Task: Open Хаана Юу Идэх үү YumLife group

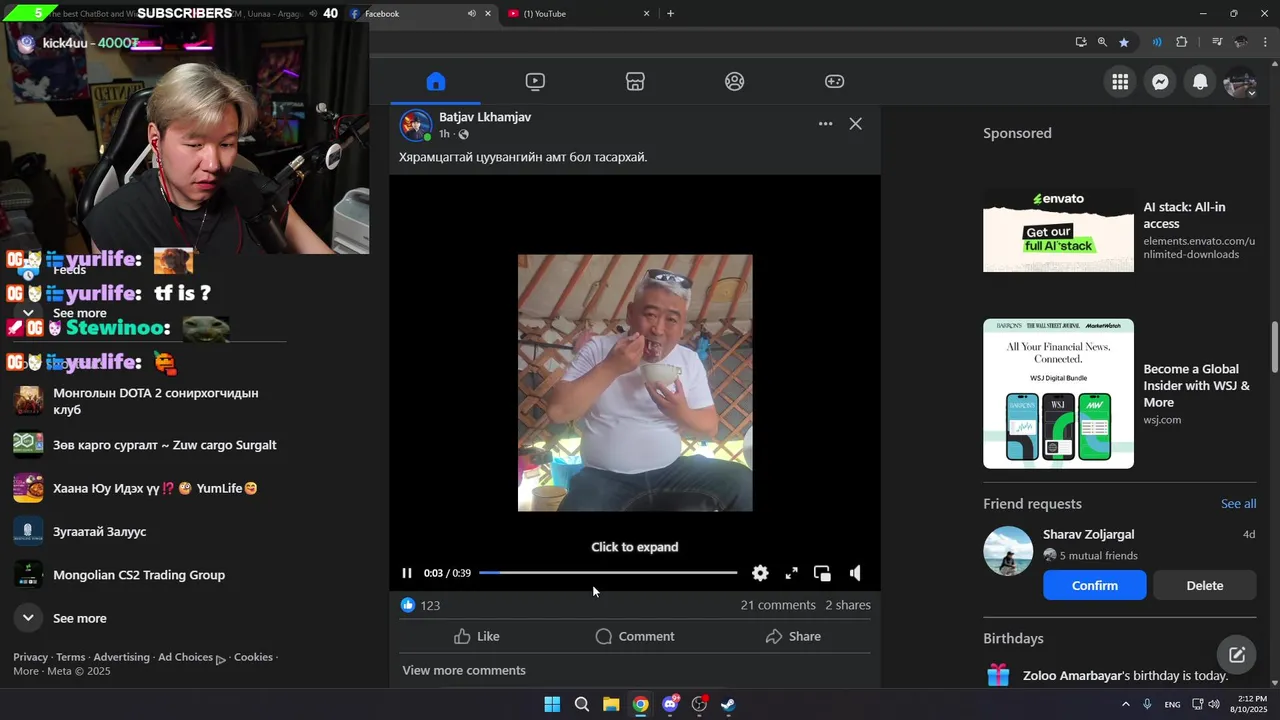Action: click(x=150, y=488)
